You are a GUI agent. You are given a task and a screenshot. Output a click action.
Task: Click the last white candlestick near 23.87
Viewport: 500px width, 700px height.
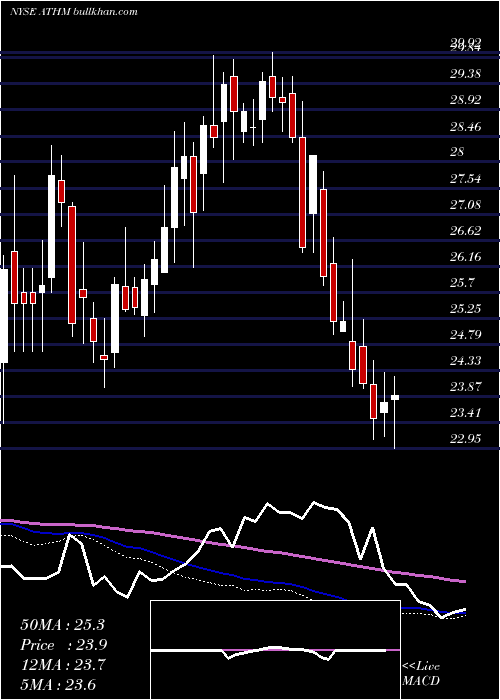pyautogui.click(x=395, y=397)
